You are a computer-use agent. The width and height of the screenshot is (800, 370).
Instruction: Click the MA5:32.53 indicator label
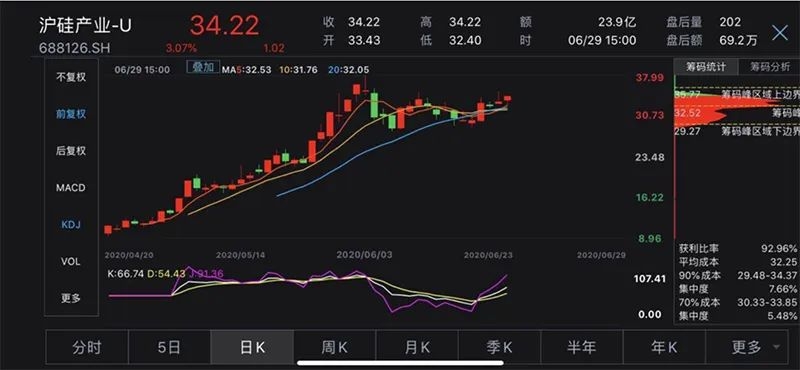pos(246,70)
